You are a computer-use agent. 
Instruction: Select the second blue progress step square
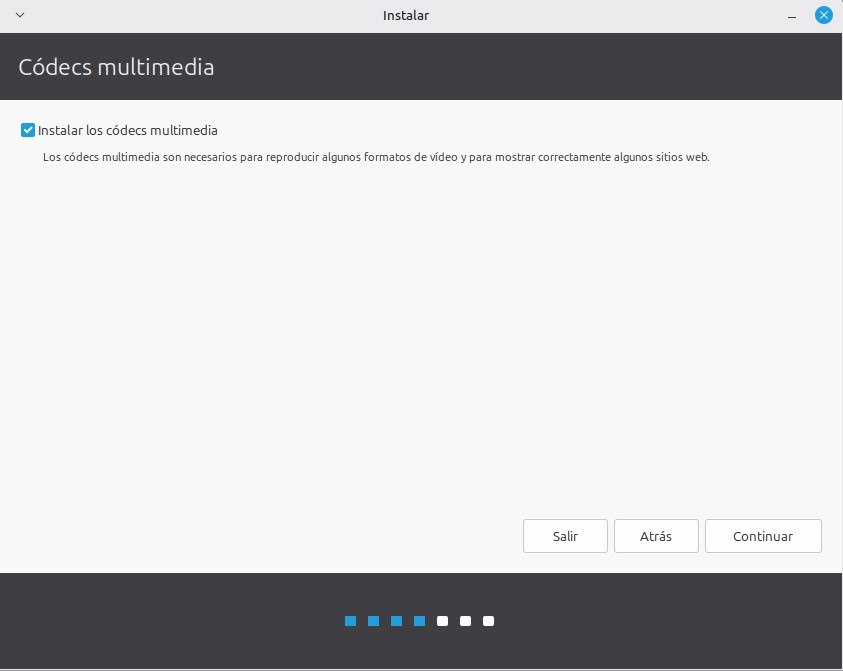(x=374, y=621)
